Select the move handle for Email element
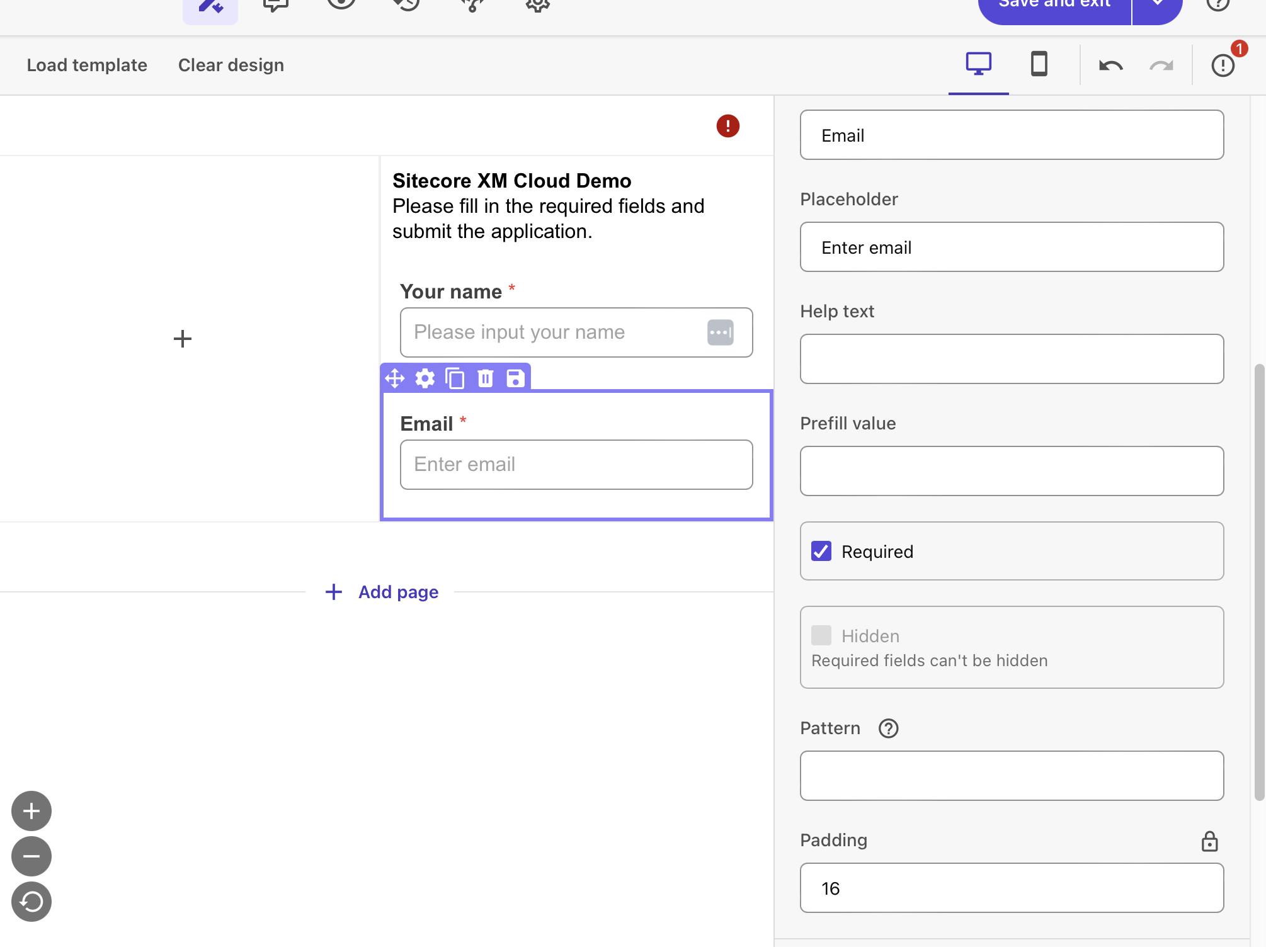 395,378
